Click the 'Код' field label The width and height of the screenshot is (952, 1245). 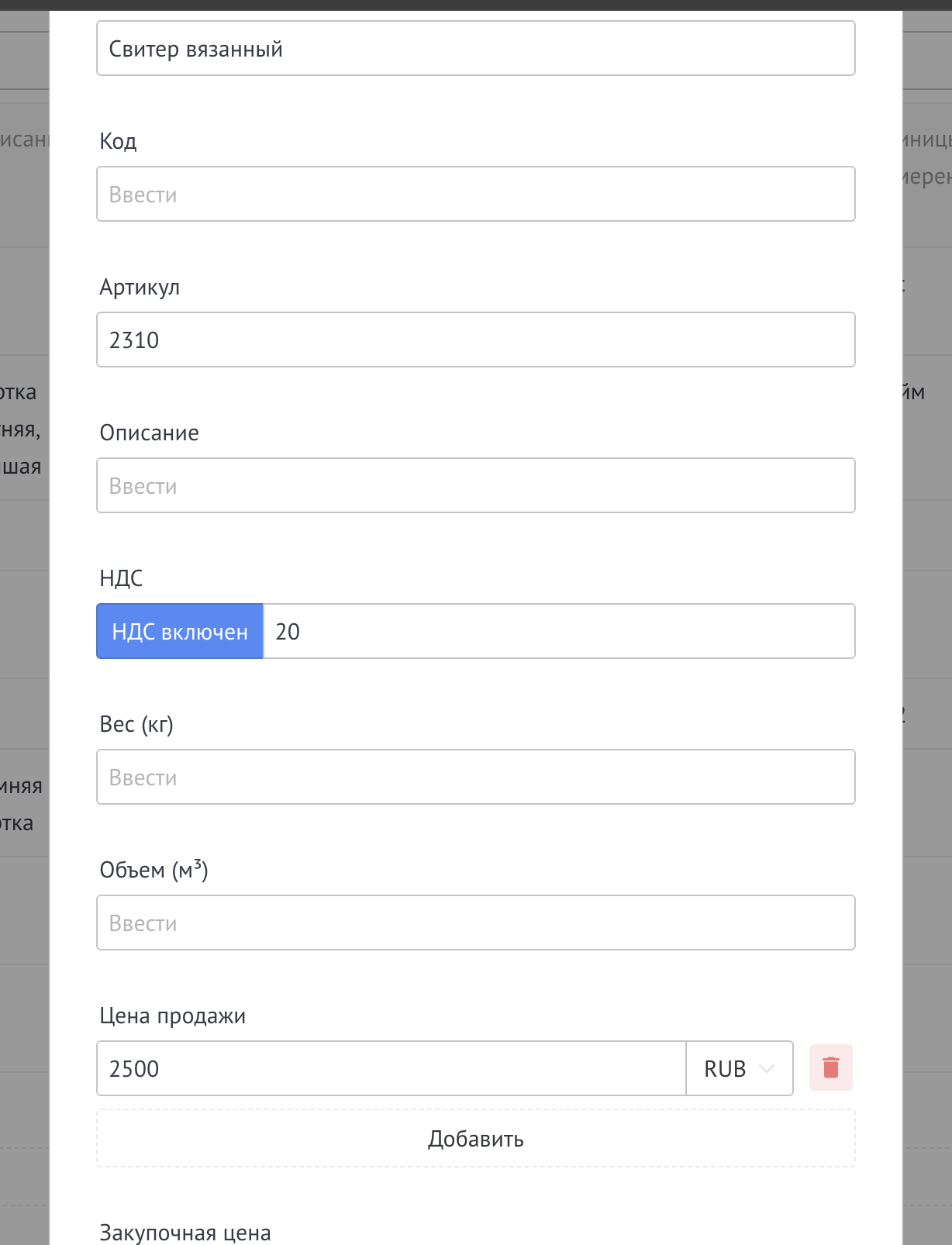coord(118,141)
